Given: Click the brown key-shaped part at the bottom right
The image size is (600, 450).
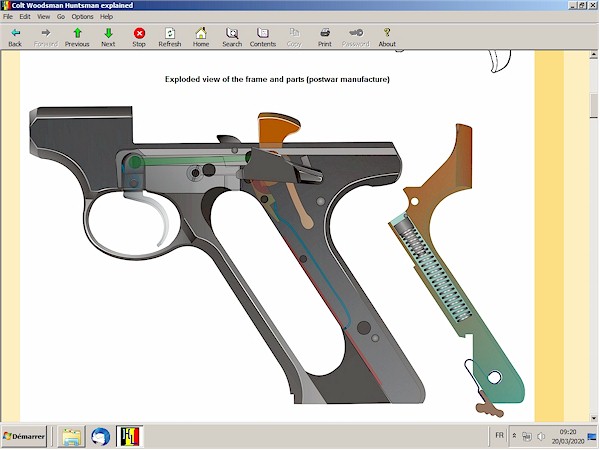Looking at the screenshot, I should click(489, 406).
